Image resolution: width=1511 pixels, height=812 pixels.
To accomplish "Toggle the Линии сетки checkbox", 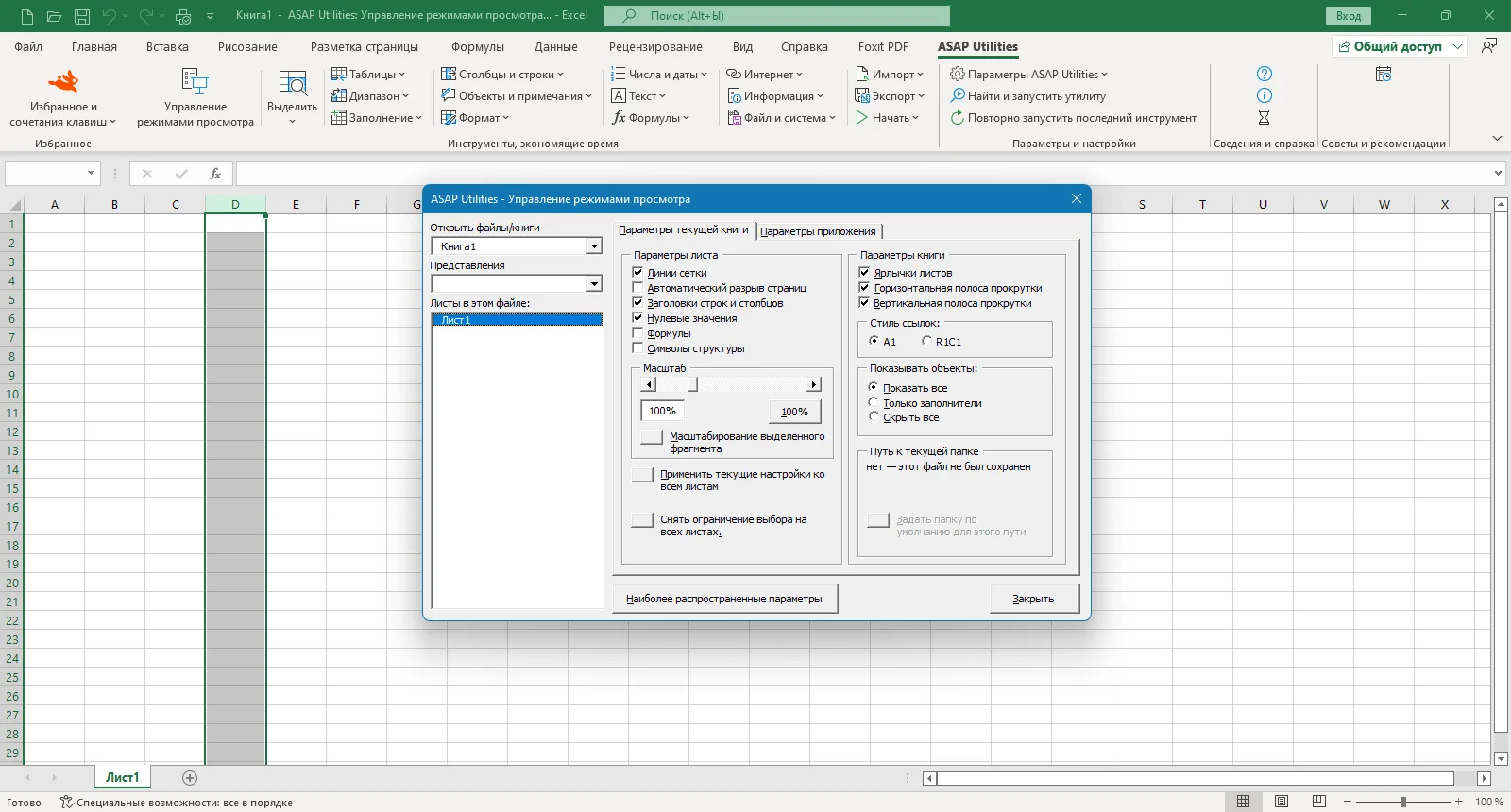I will [637, 272].
